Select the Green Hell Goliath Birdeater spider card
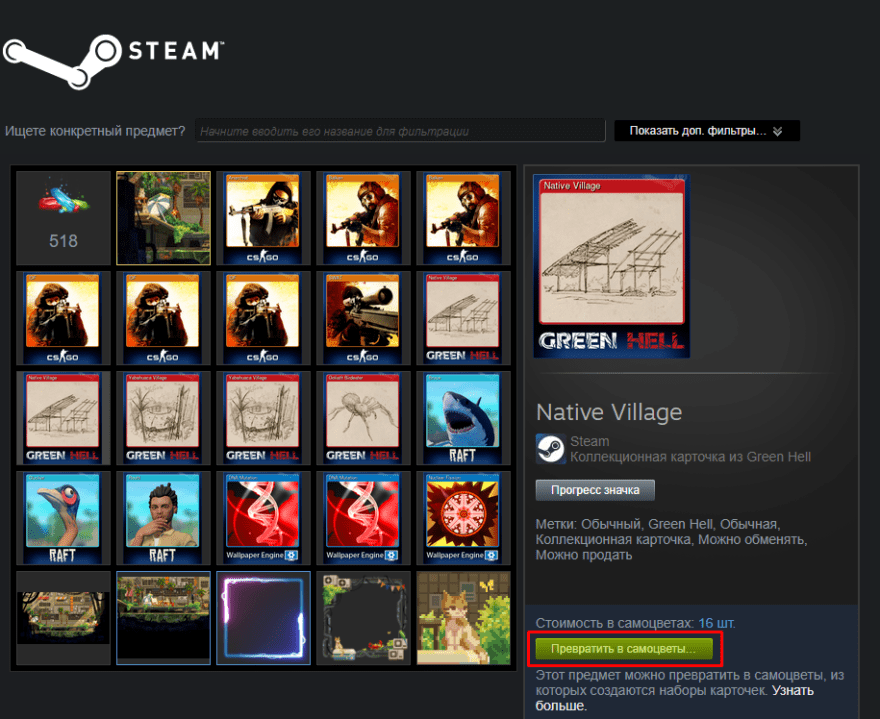This screenshot has width=880, height=719. point(363,418)
